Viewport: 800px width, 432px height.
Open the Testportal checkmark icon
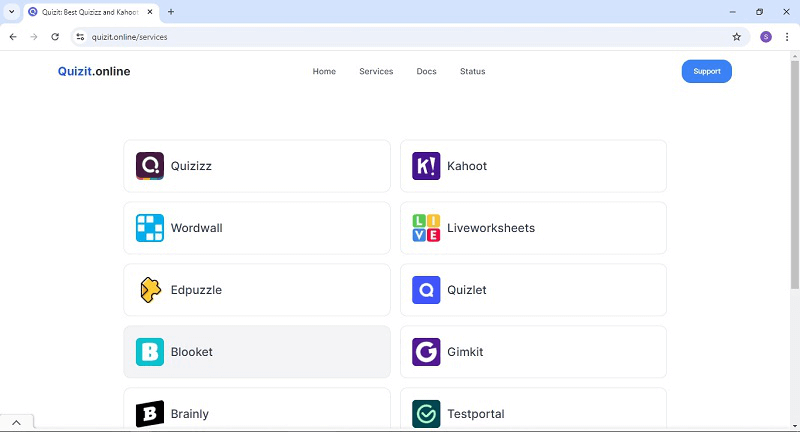point(426,413)
